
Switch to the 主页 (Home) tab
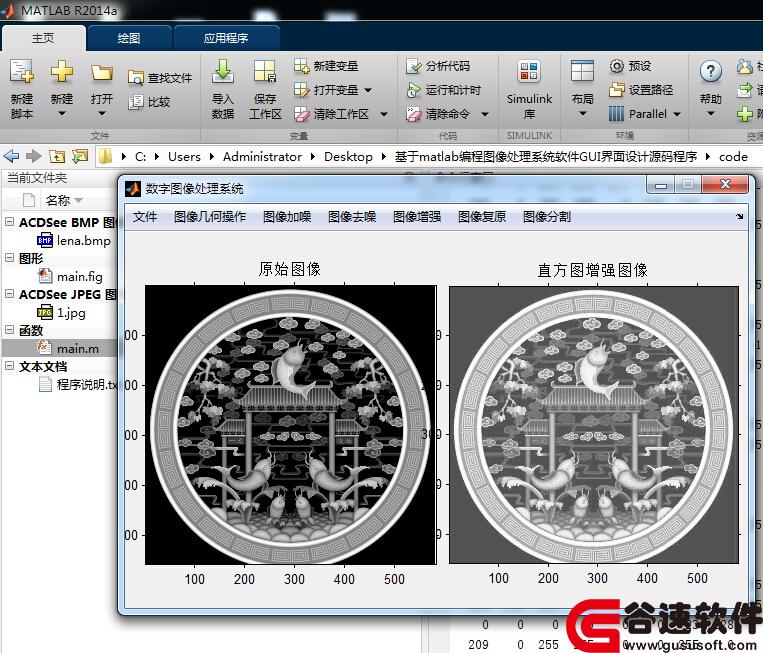tap(43, 38)
